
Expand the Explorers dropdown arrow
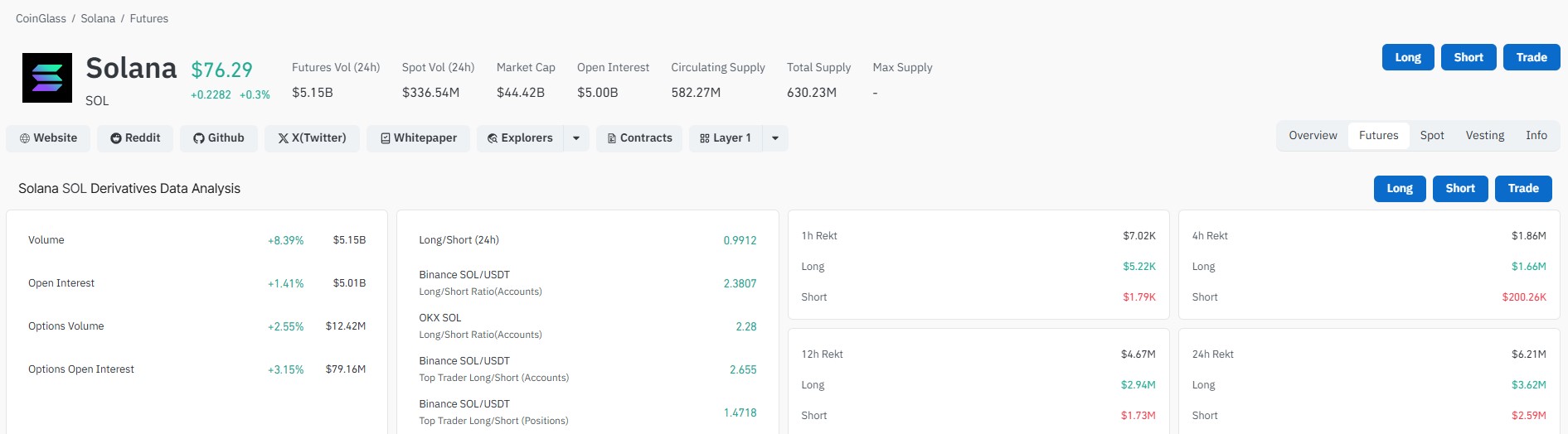point(576,138)
